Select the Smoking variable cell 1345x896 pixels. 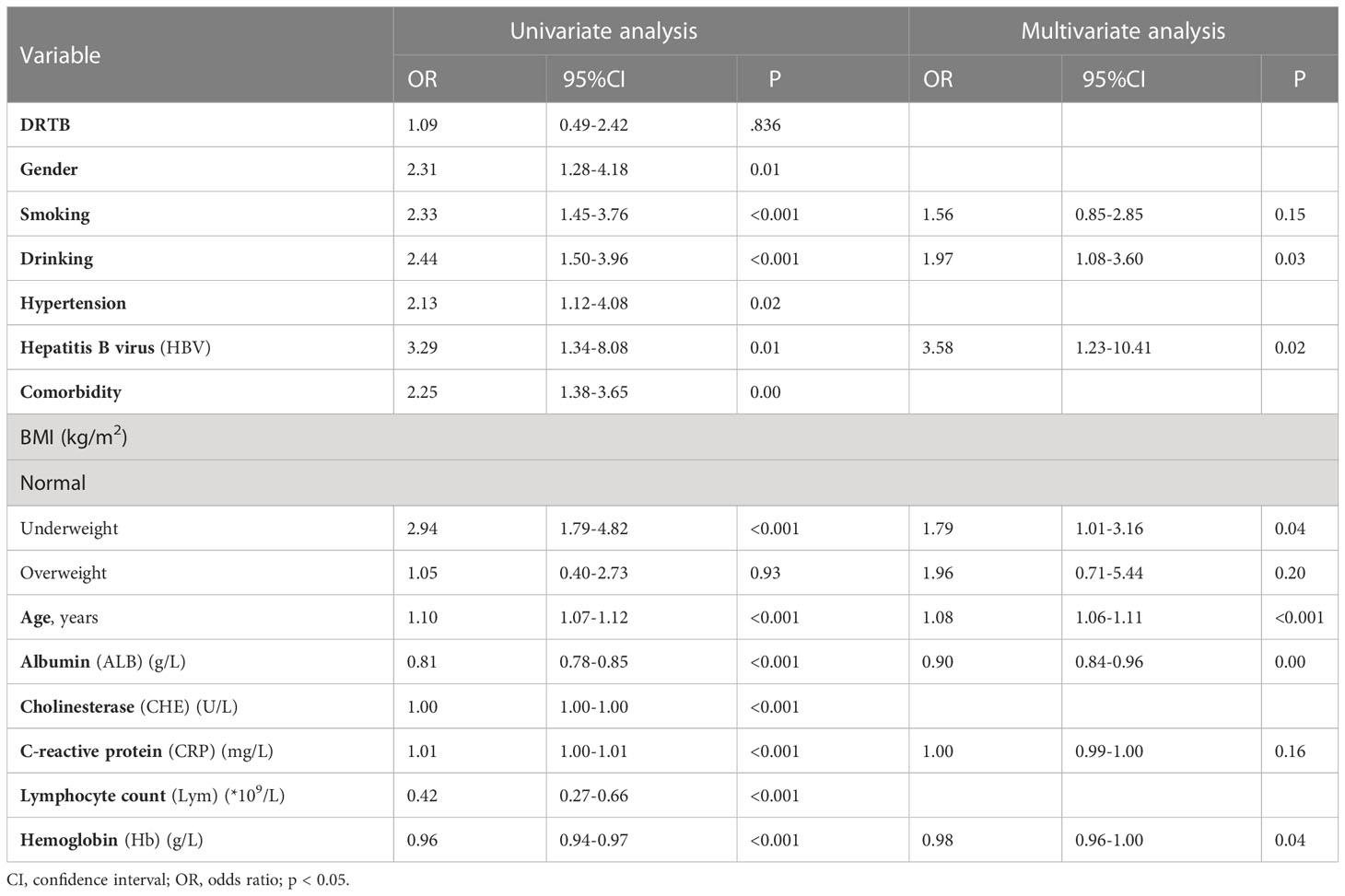[55, 215]
